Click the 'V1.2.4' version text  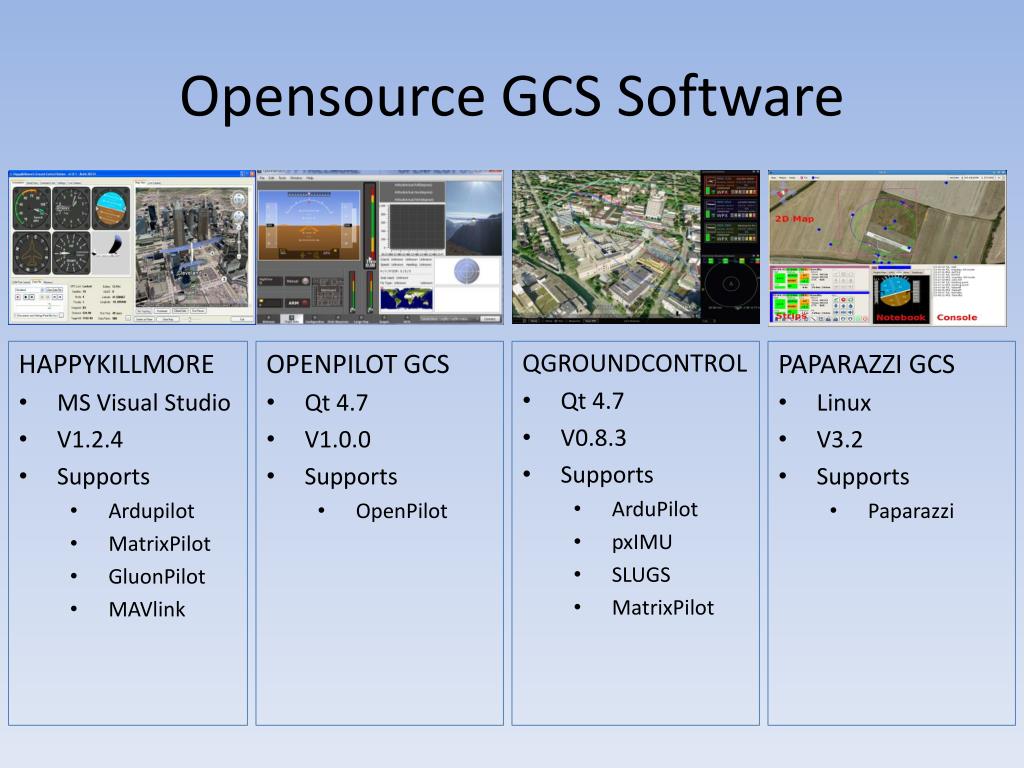click(89, 440)
